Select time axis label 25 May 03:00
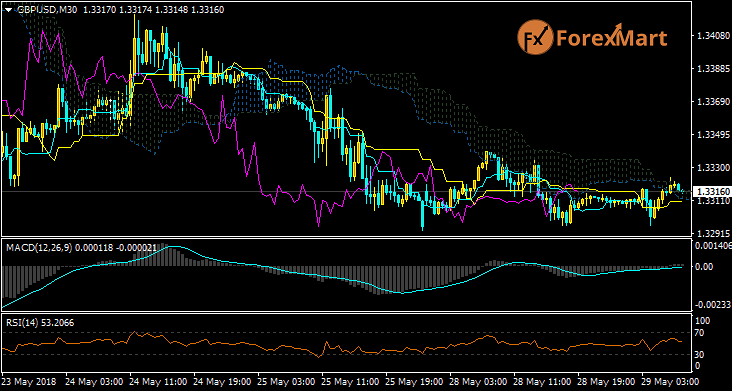The width and height of the screenshot is (732, 391). [286, 381]
